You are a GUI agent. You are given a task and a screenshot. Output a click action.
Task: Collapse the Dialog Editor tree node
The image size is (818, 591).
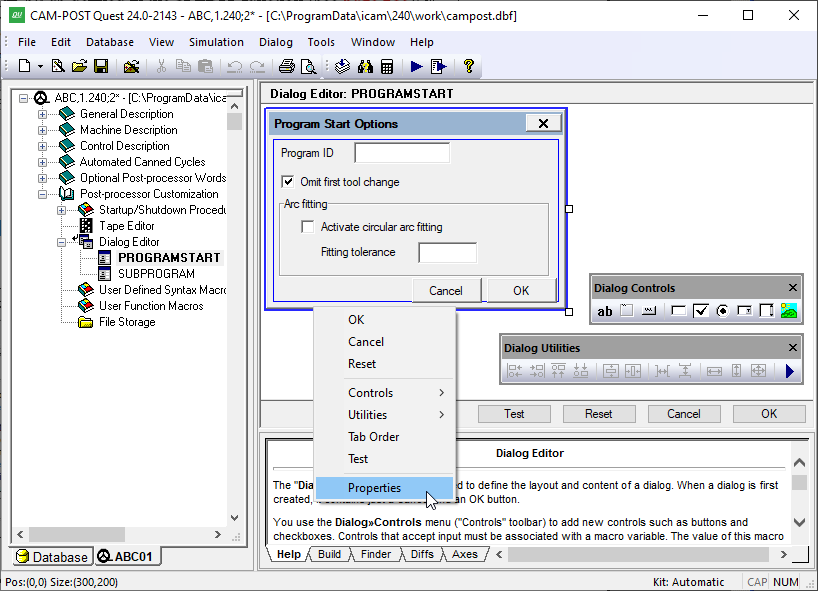pyautogui.click(x=62, y=243)
